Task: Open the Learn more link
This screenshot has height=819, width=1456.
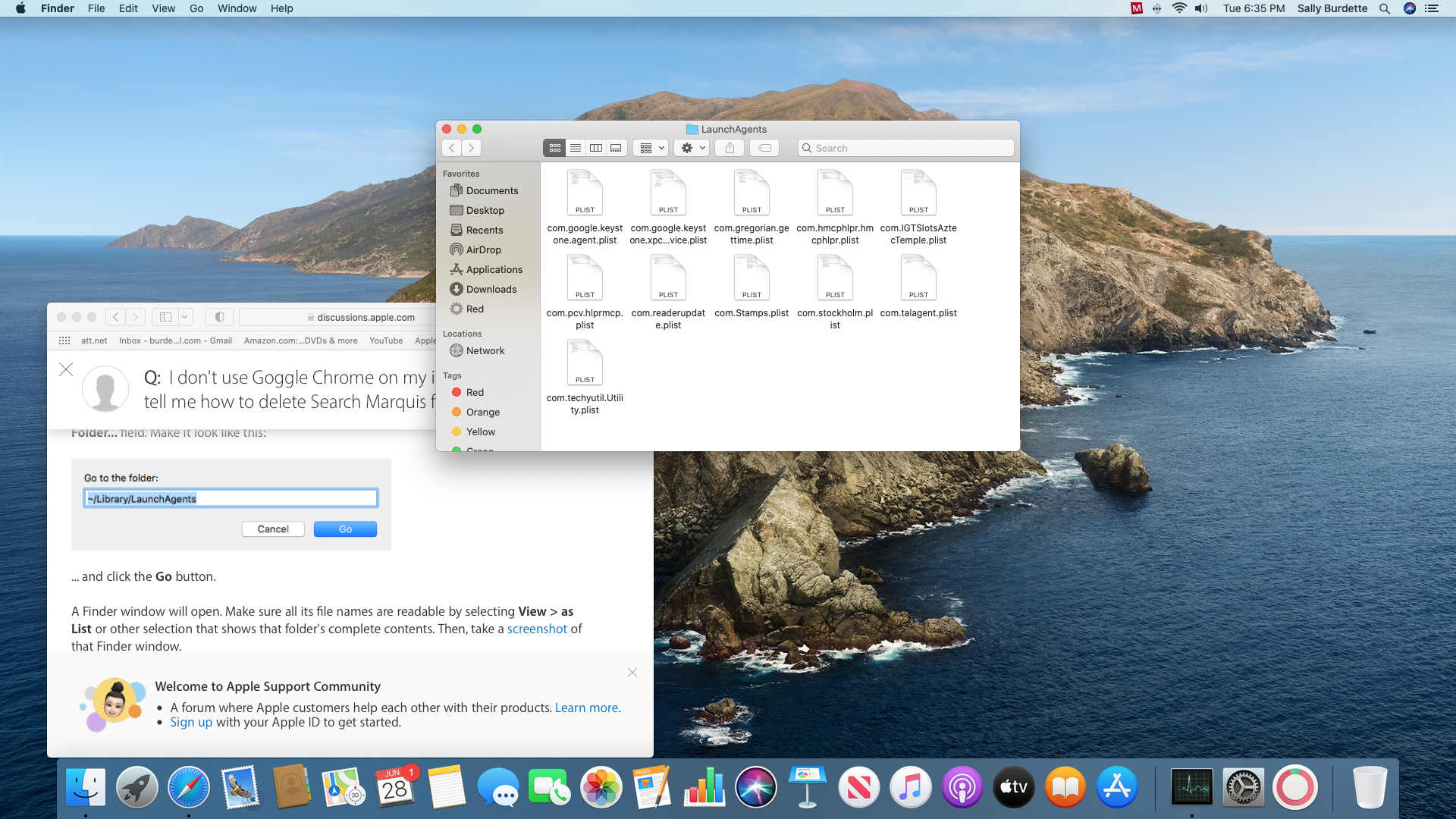Action: (586, 708)
